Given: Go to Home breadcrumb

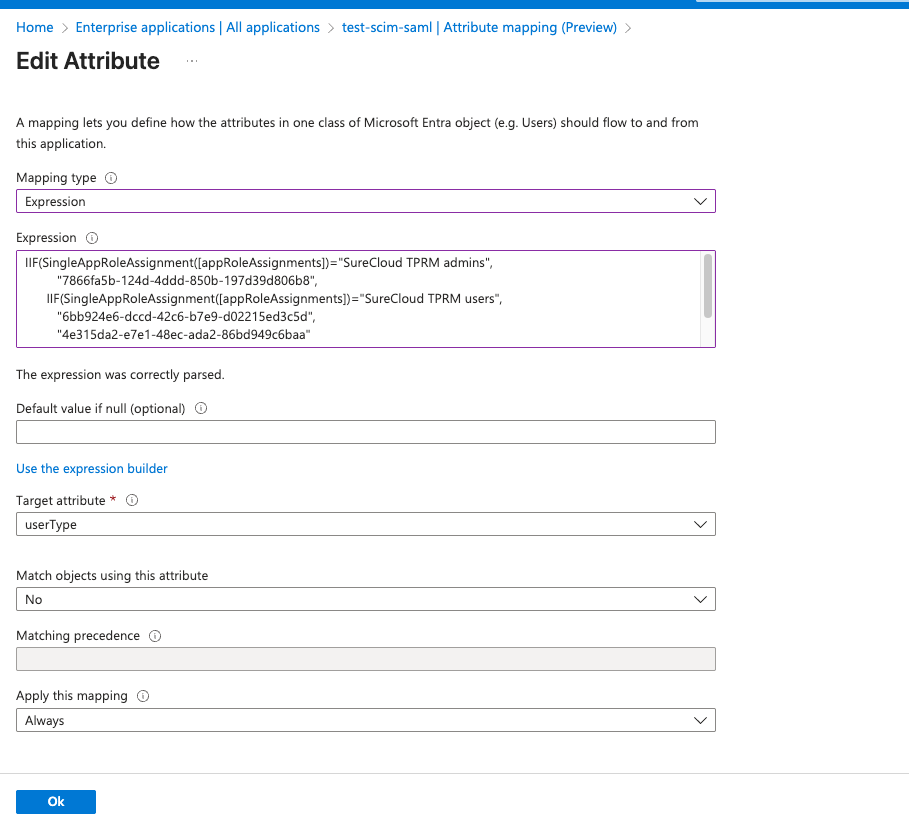Looking at the screenshot, I should click(x=35, y=28).
